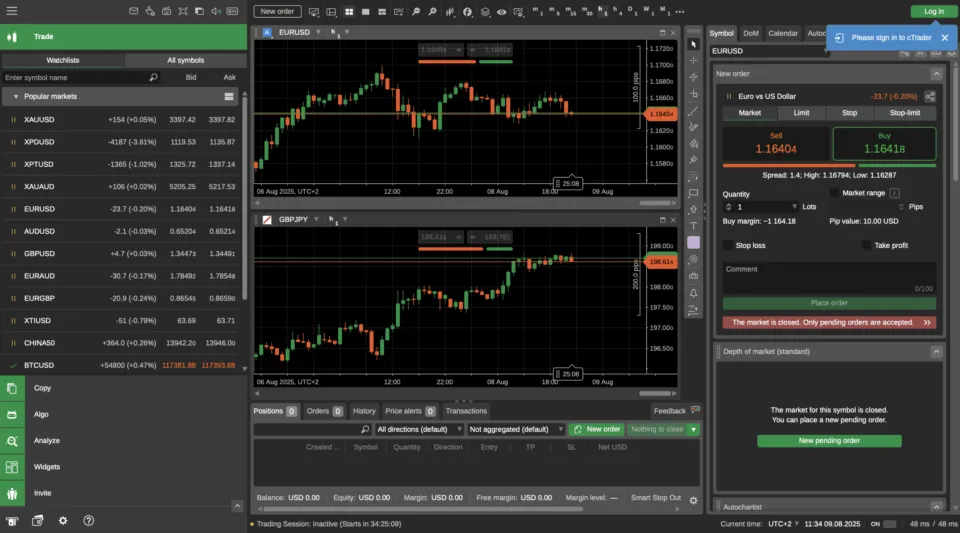The image size is (960, 533).
Task: Click the New pending order button
Action: click(829, 441)
